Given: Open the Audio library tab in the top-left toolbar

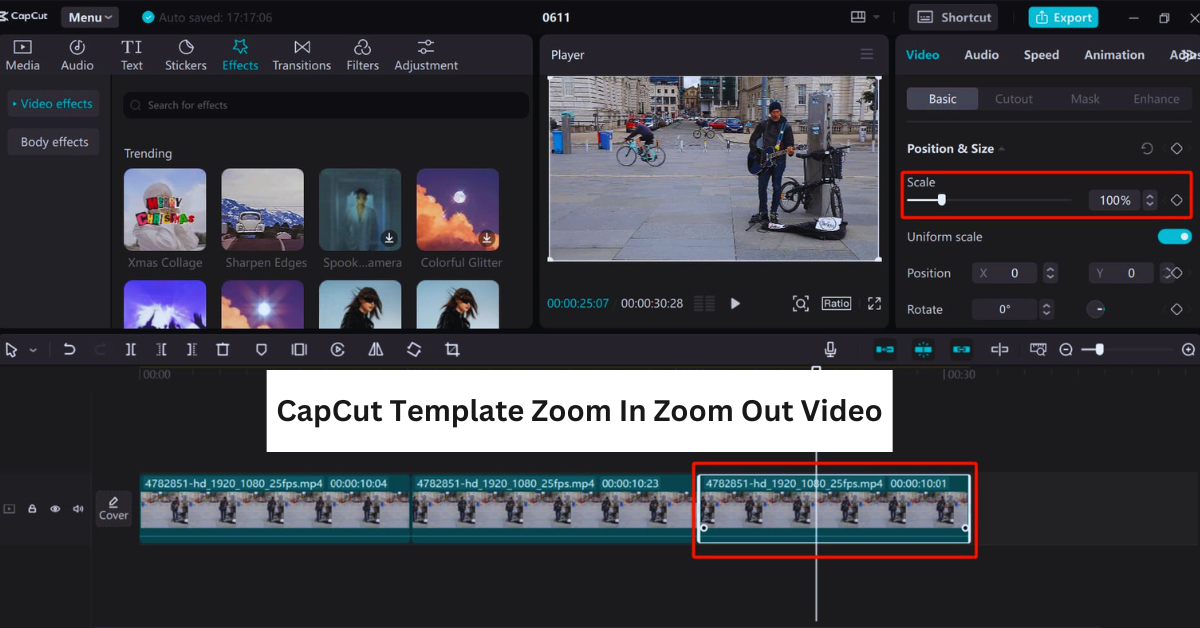Looking at the screenshot, I should coord(77,55).
